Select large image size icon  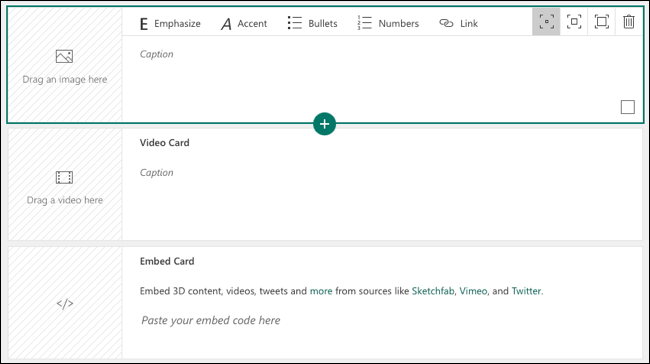point(601,22)
